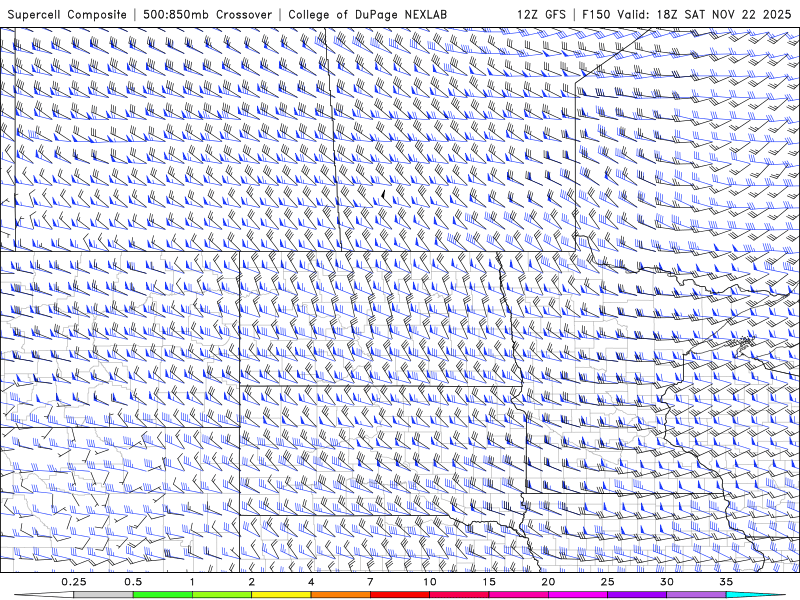
Task: Click the '7' legend value
Action: (x=370, y=582)
